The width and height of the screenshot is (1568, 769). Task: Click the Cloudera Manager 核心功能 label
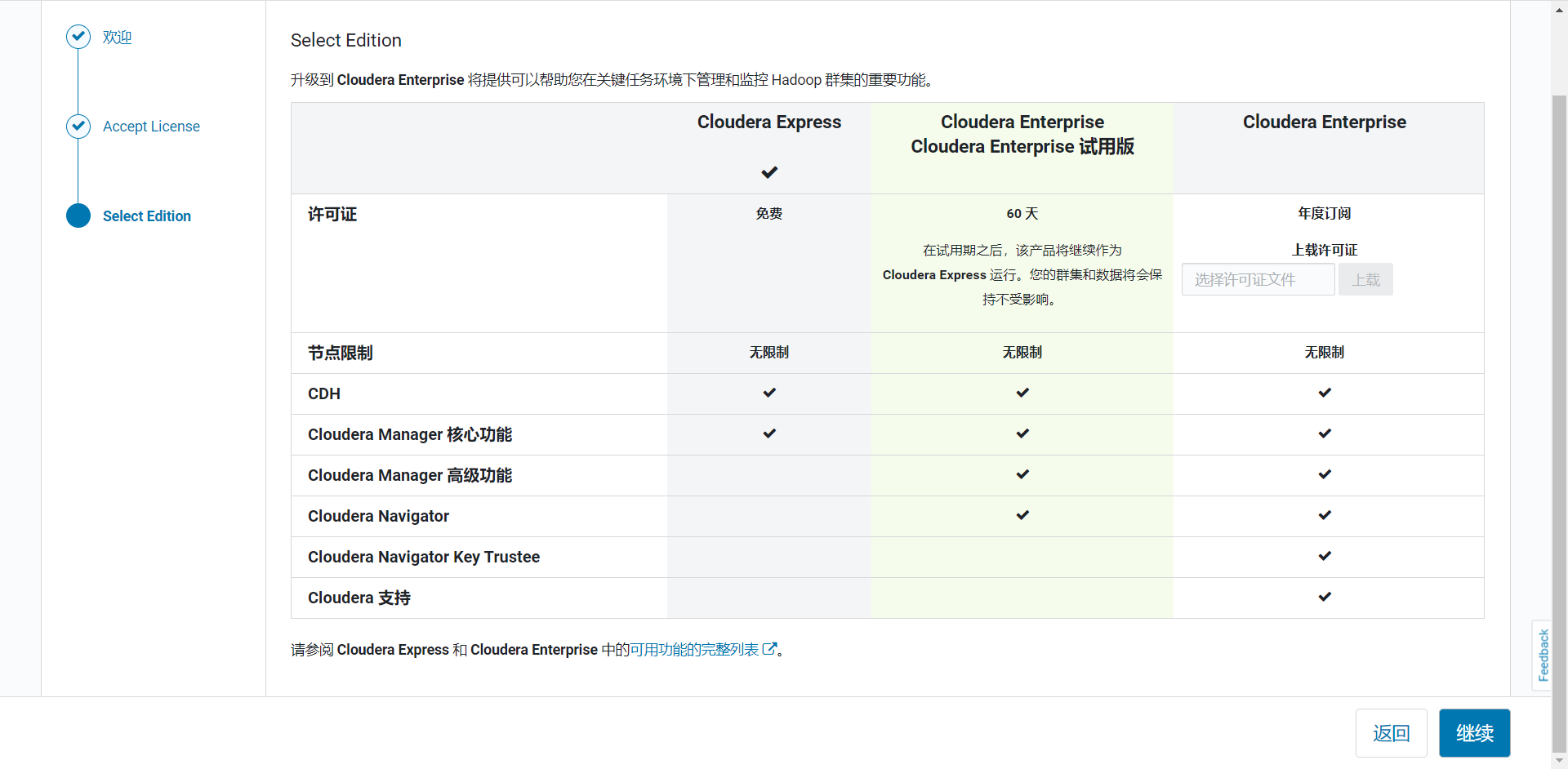[410, 435]
